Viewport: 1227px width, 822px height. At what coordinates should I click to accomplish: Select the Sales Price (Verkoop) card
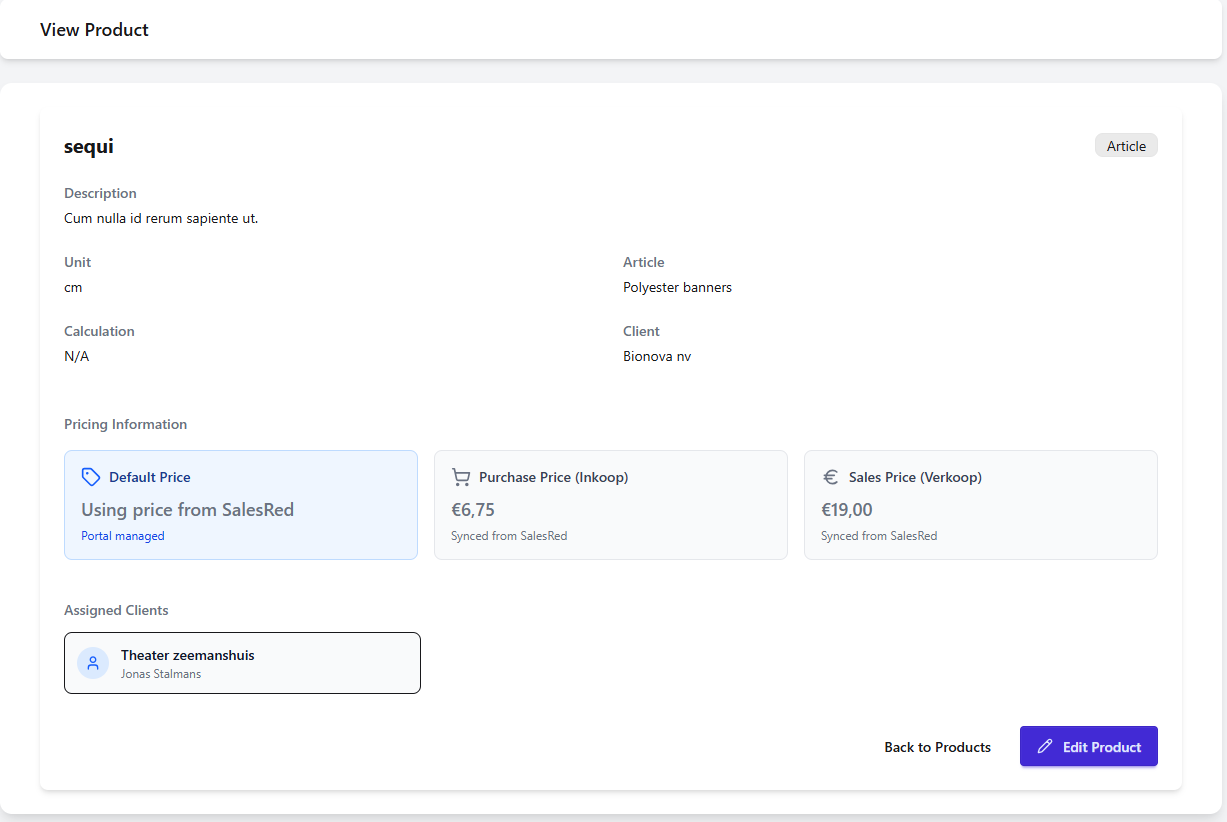980,505
